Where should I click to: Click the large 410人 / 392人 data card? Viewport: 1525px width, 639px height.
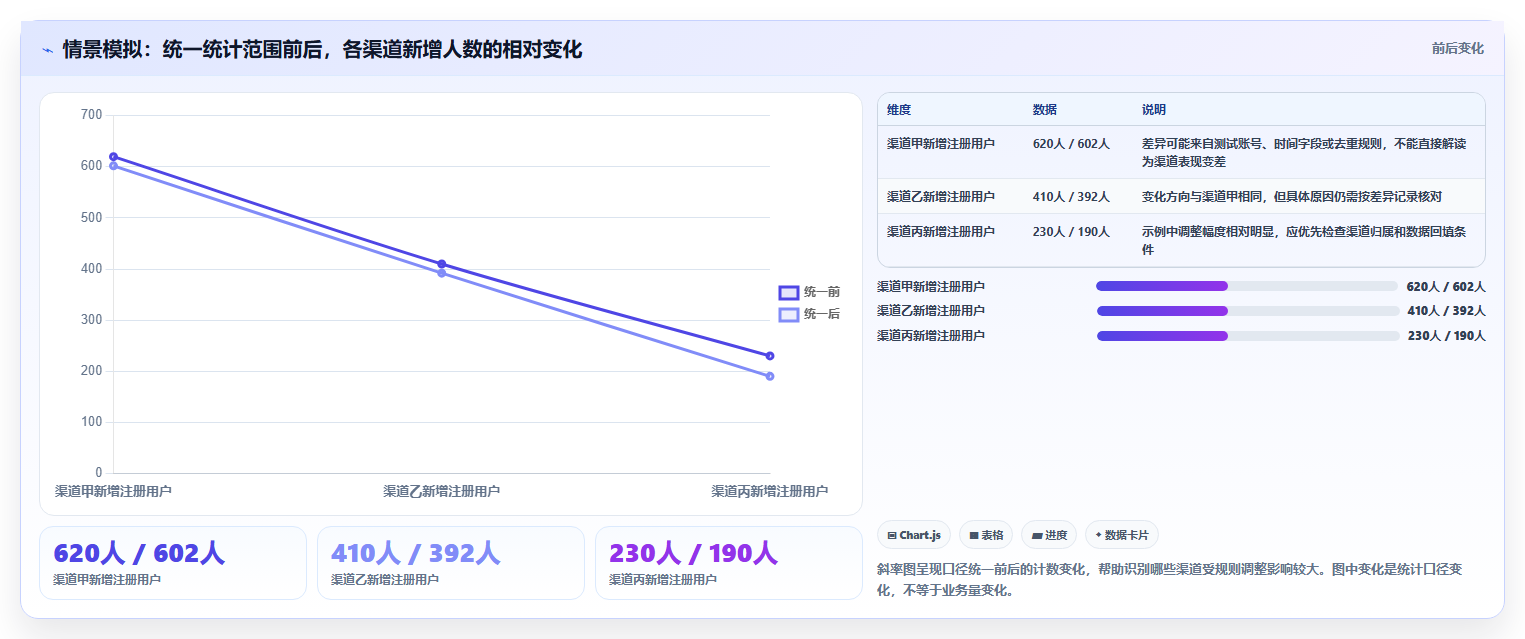[x=451, y=563]
